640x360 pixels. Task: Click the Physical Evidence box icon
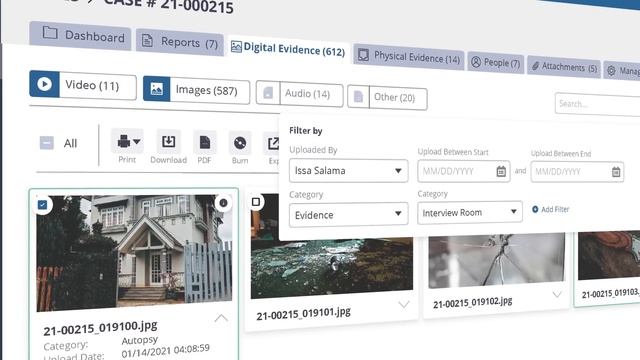coord(363,55)
